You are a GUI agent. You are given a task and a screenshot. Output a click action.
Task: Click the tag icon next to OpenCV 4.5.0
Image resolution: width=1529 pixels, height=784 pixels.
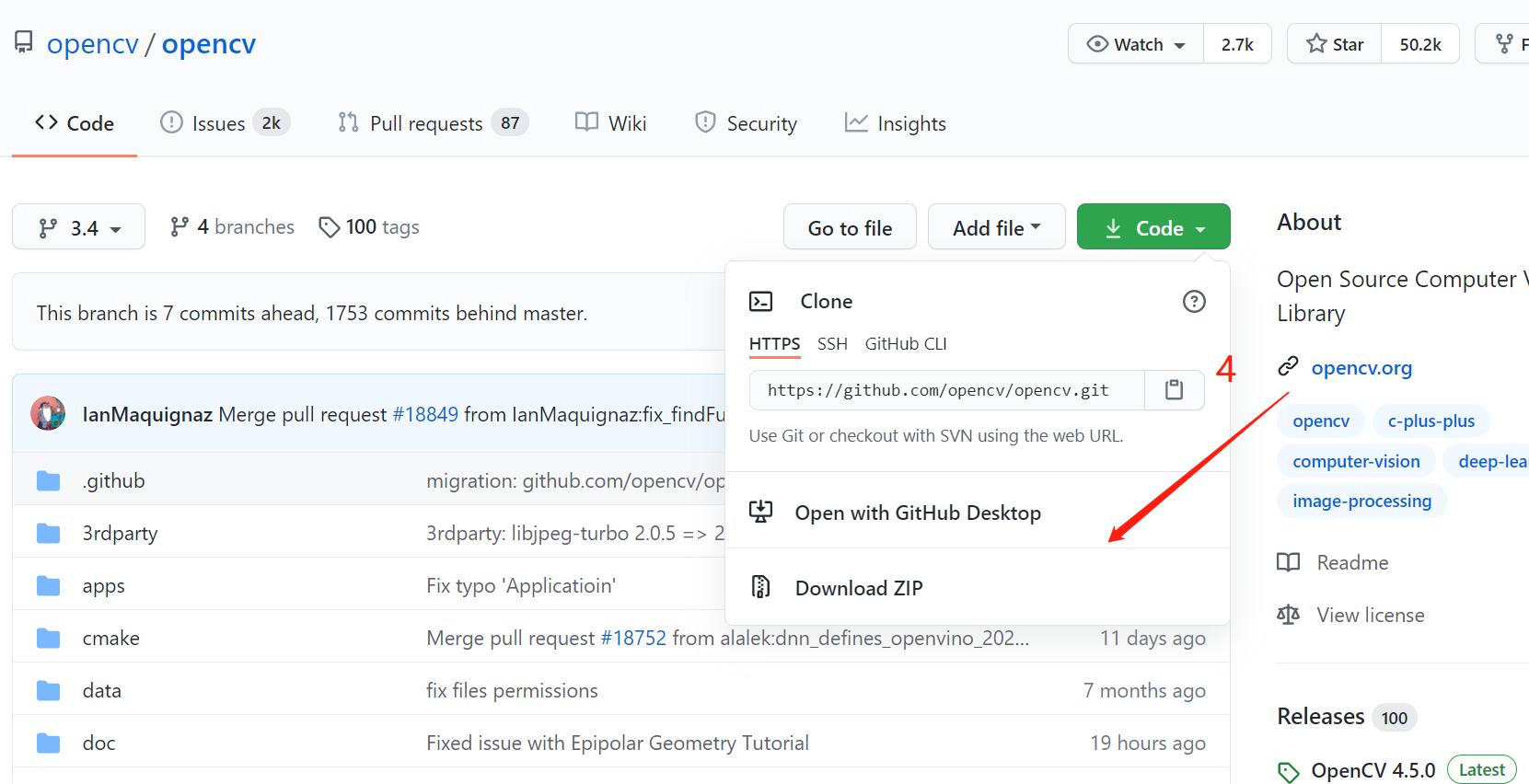click(x=1289, y=771)
